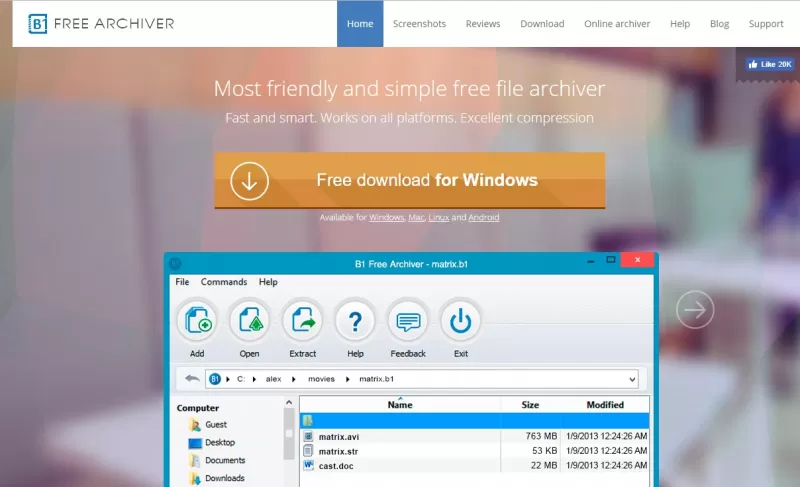Select Documents in the Computer tree
The image size is (800, 487).
pyautogui.click(x=225, y=460)
